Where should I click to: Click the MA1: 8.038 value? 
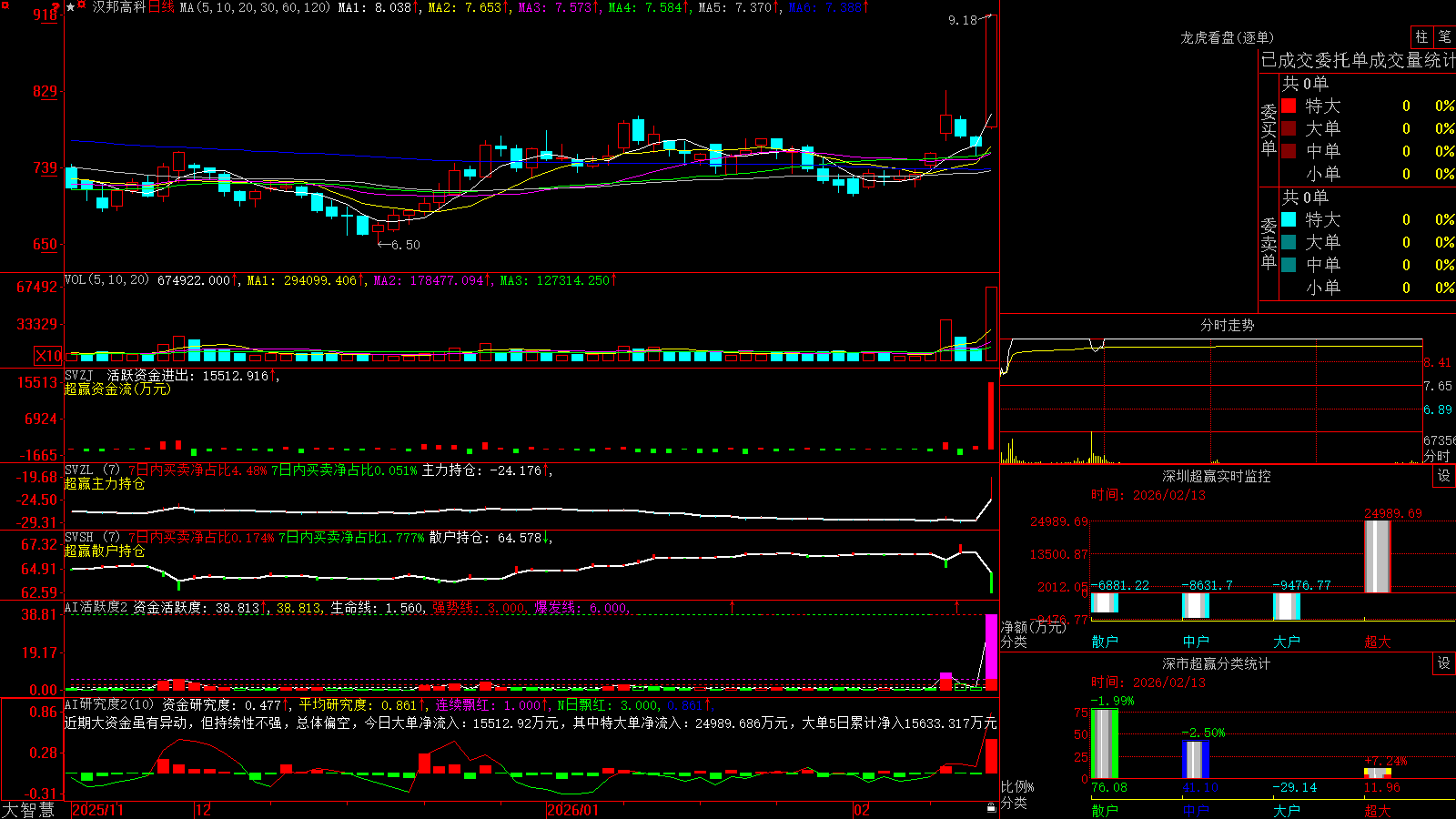[x=378, y=7]
